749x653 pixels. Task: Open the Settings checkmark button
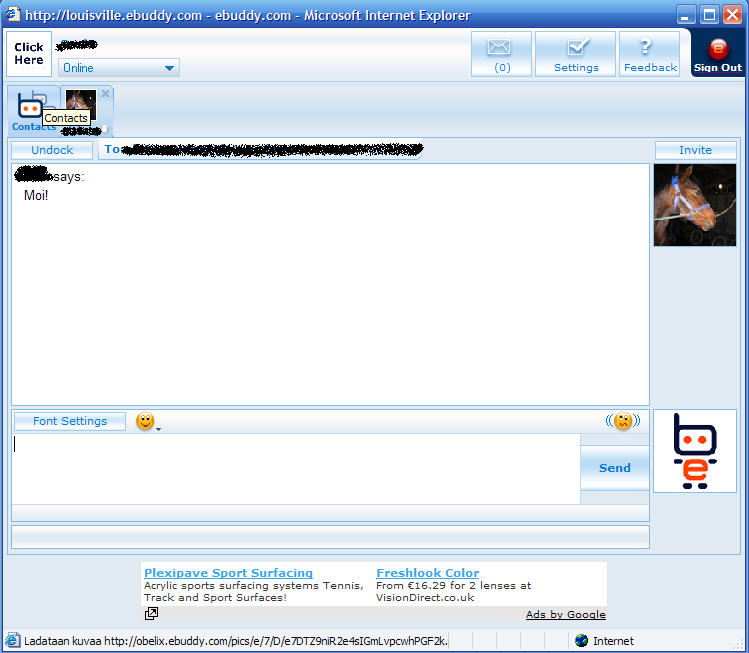(575, 54)
